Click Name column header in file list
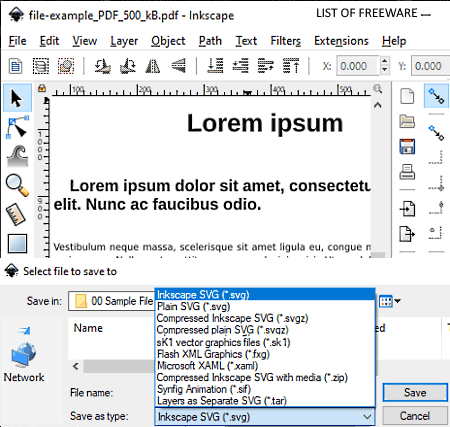The width and height of the screenshot is (450, 427). pyautogui.click(x=88, y=328)
